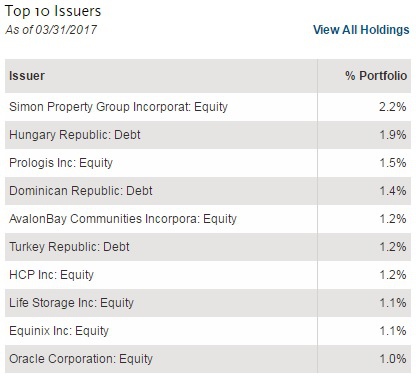Click the 1.4% portfolio value for Dominican Republic

pos(393,191)
